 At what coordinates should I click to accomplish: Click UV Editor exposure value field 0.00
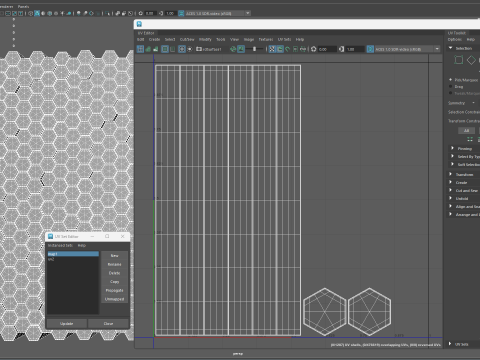[x=327, y=49]
